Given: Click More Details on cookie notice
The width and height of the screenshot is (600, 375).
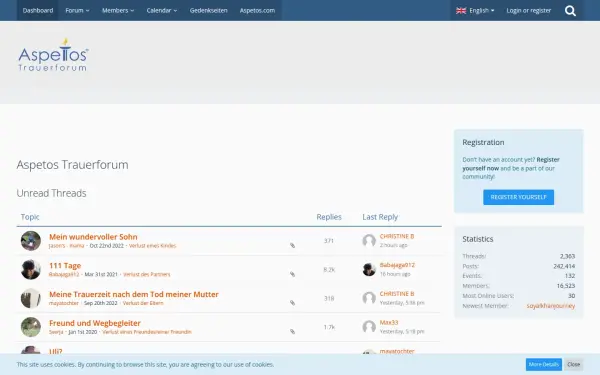Looking at the screenshot, I should click(543, 364).
